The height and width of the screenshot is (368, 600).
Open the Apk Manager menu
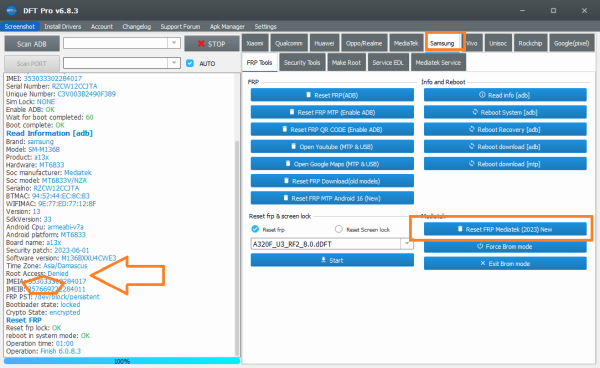227,26
